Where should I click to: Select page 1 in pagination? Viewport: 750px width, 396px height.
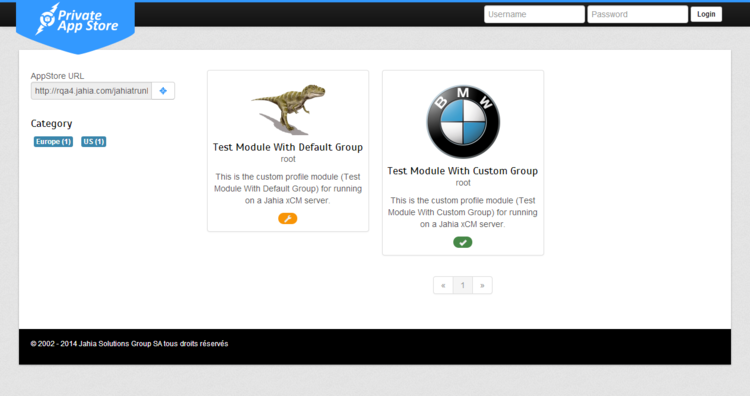click(x=463, y=285)
